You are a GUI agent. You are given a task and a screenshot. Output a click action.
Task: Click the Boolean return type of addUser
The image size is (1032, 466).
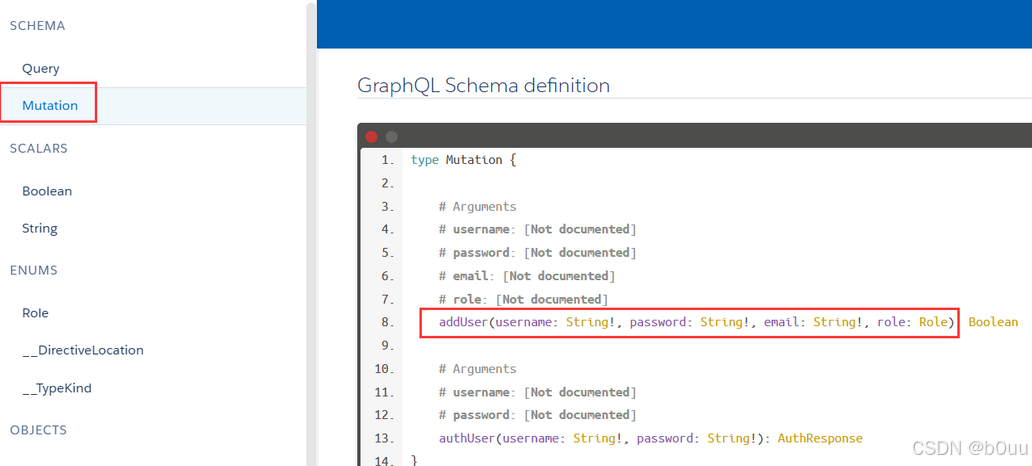pyautogui.click(x=993, y=323)
